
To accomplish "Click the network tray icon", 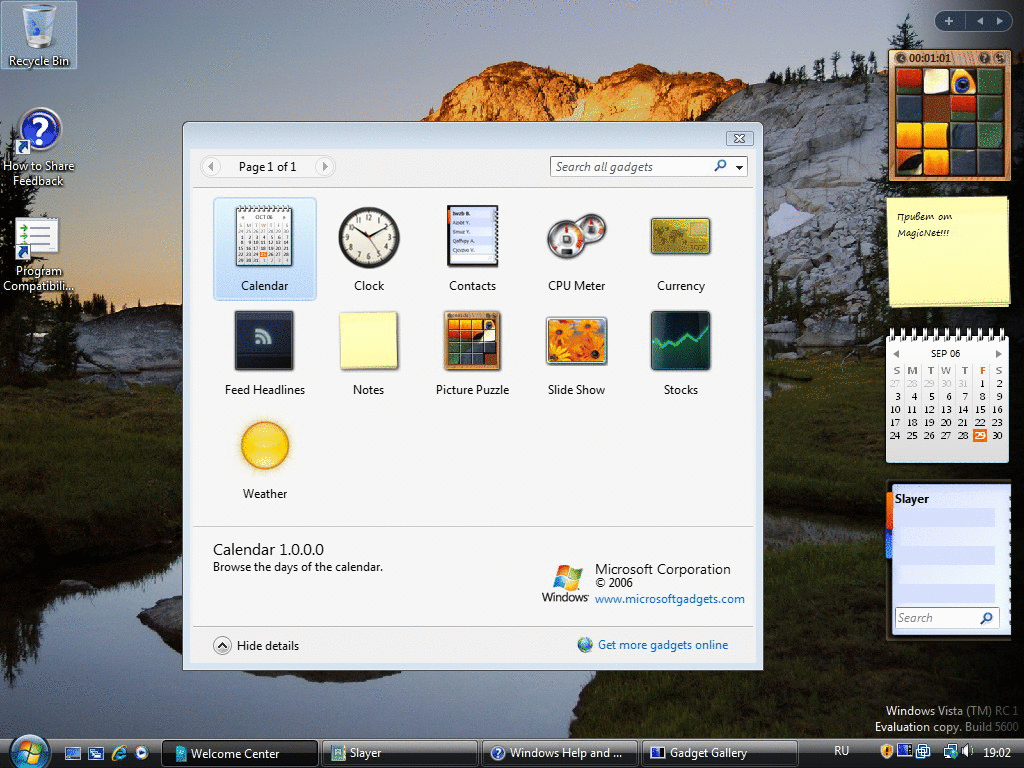I will (x=950, y=752).
